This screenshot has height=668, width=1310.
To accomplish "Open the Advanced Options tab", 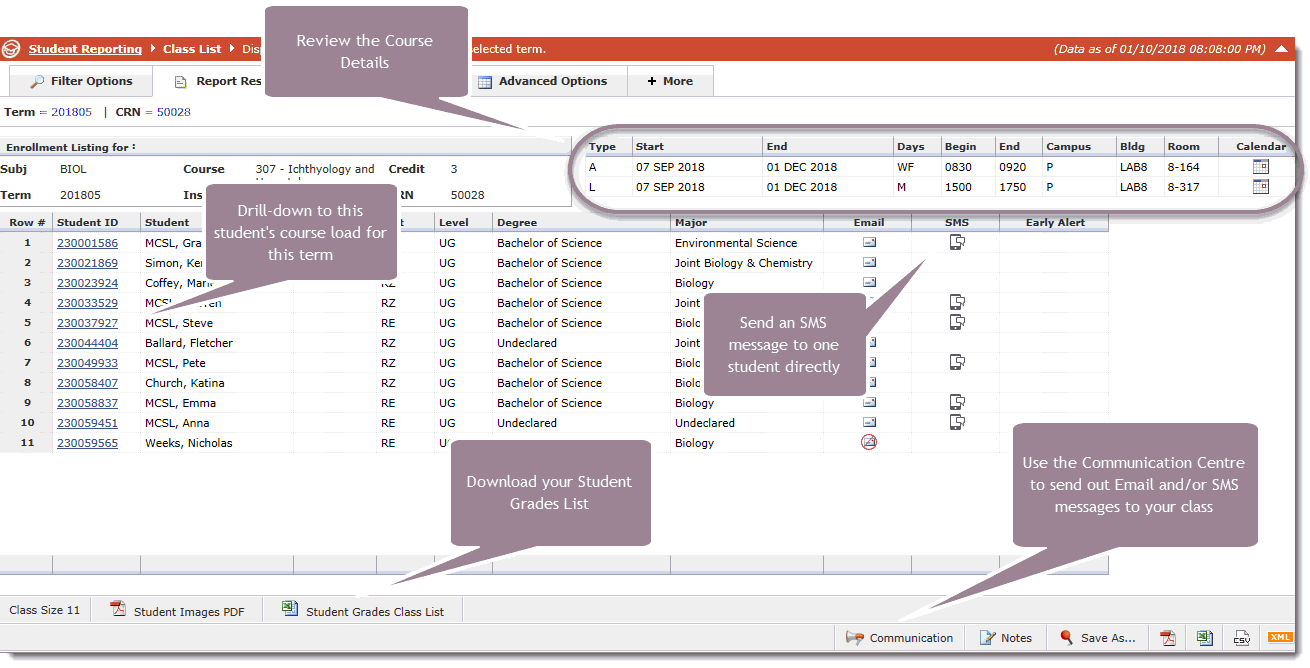I will click(542, 81).
